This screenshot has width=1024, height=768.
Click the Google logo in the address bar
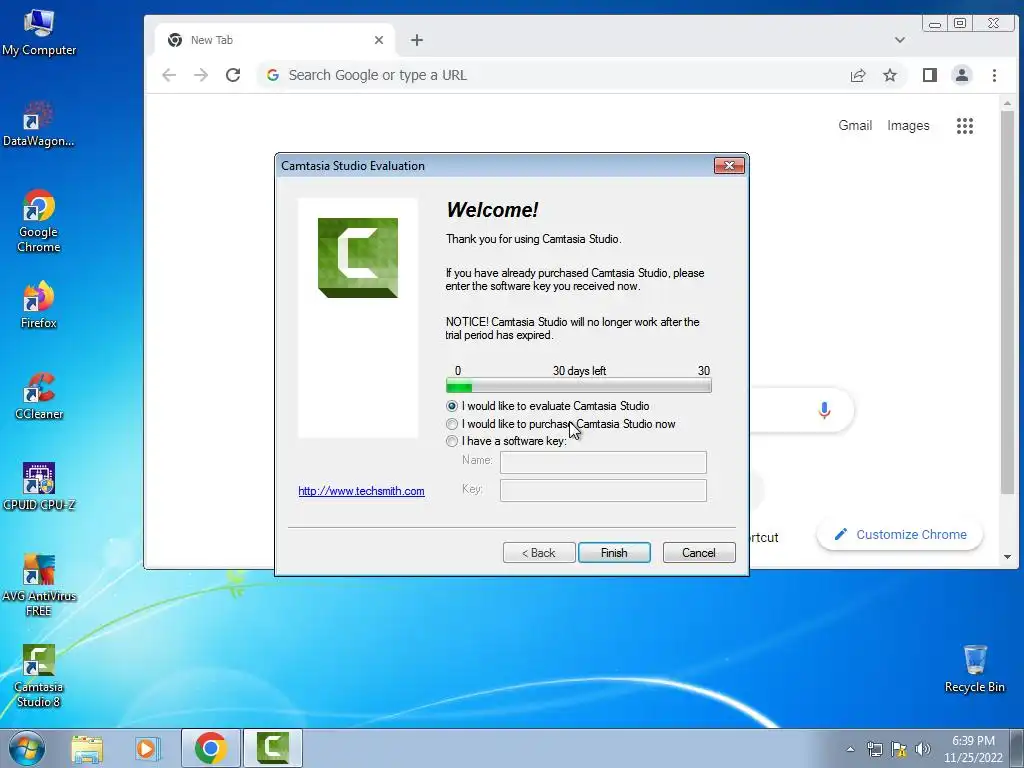(273, 75)
